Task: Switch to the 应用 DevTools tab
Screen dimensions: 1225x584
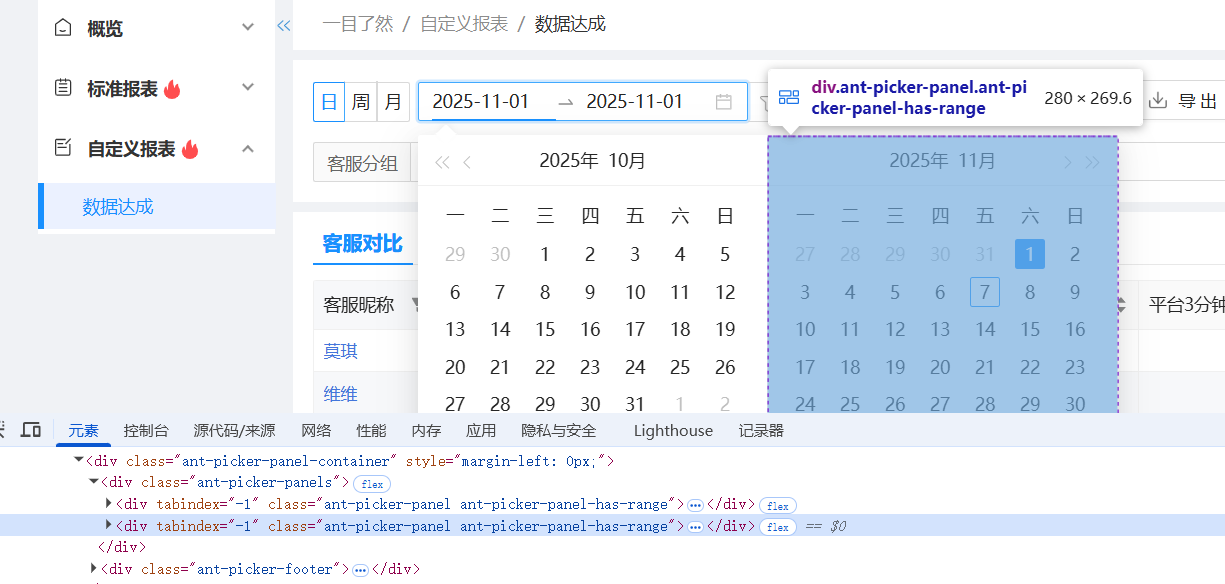Action: [x=481, y=431]
